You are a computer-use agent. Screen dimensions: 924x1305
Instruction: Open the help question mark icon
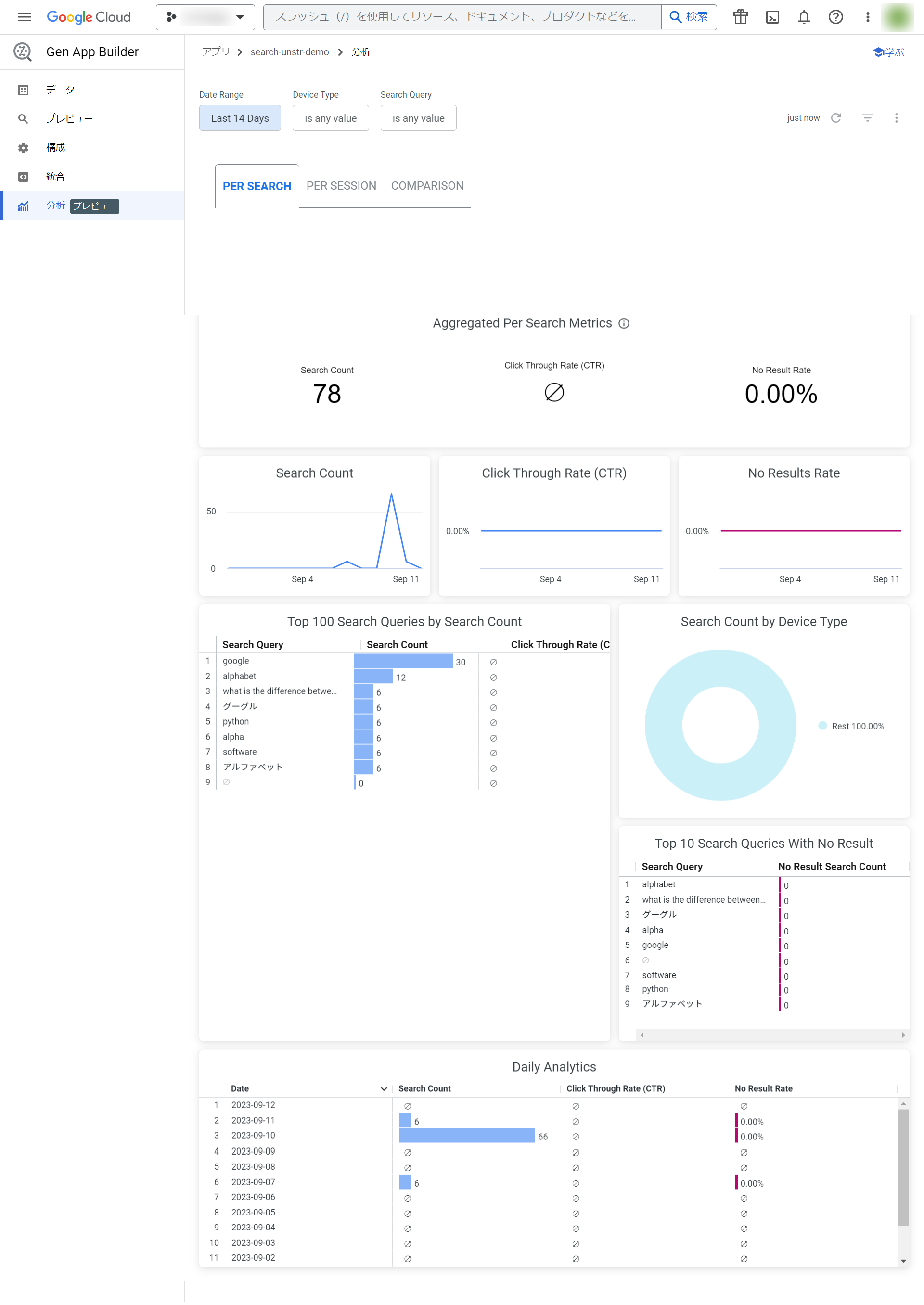click(x=835, y=17)
